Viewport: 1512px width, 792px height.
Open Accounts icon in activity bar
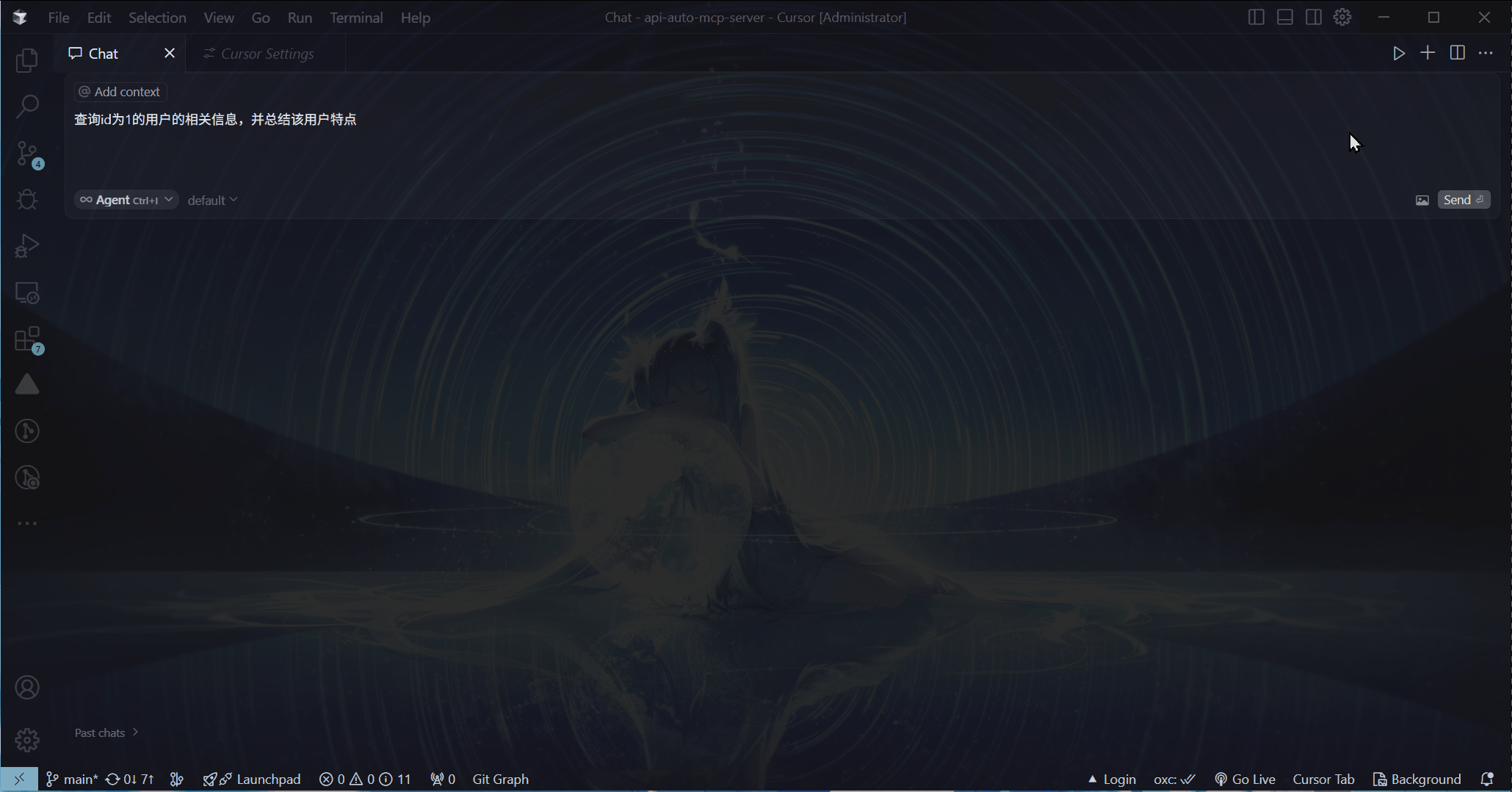[x=27, y=688]
